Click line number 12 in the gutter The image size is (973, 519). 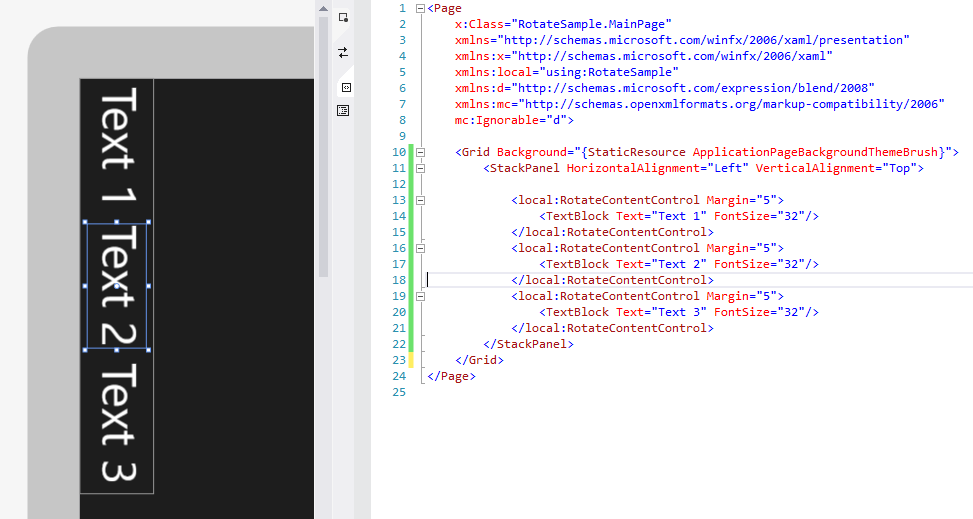tap(399, 184)
